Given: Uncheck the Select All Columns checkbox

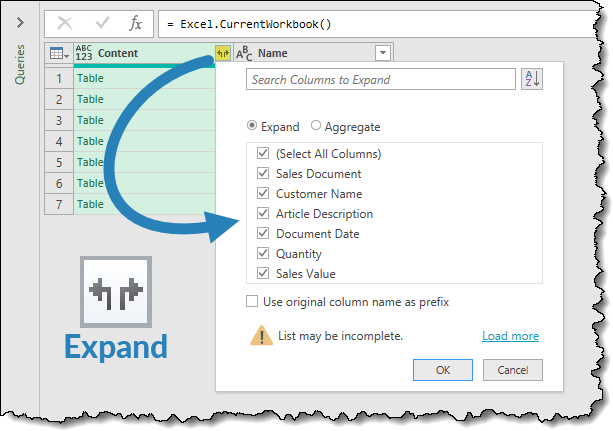Looking at the screenshot, I should (x=263, y=154).
